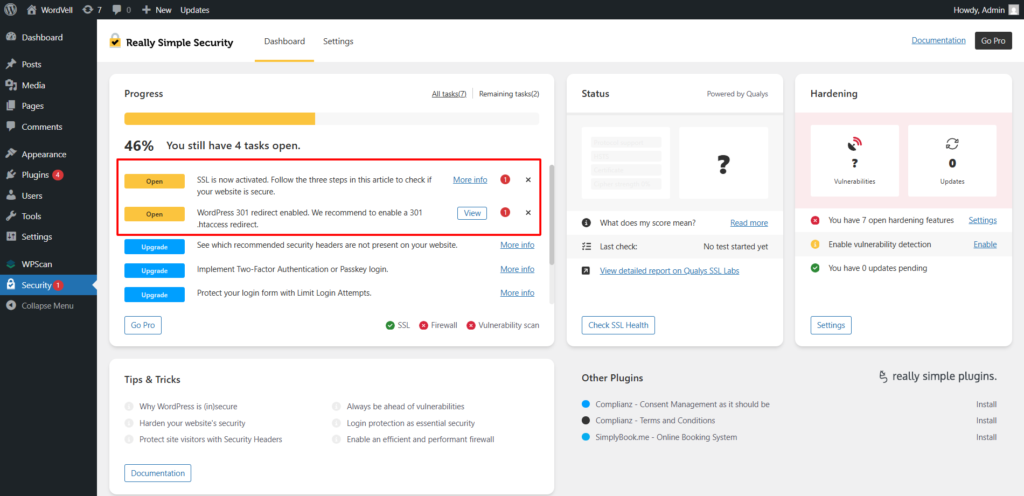Install Complianz - Terms and Conditions plugin

tap(986, 421)
